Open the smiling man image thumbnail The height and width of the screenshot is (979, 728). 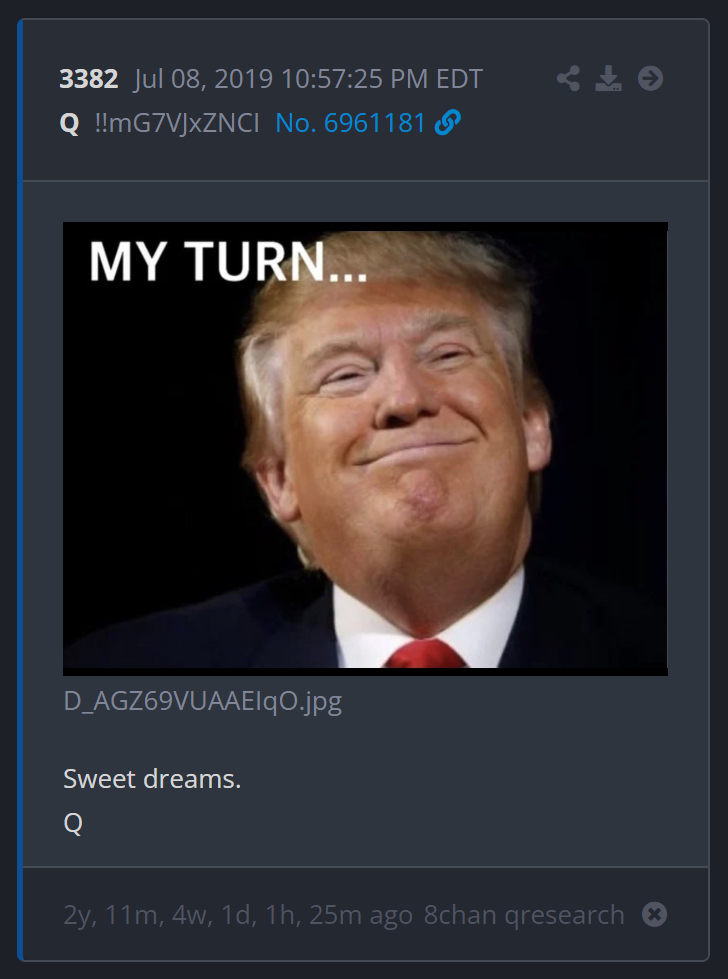365,448
